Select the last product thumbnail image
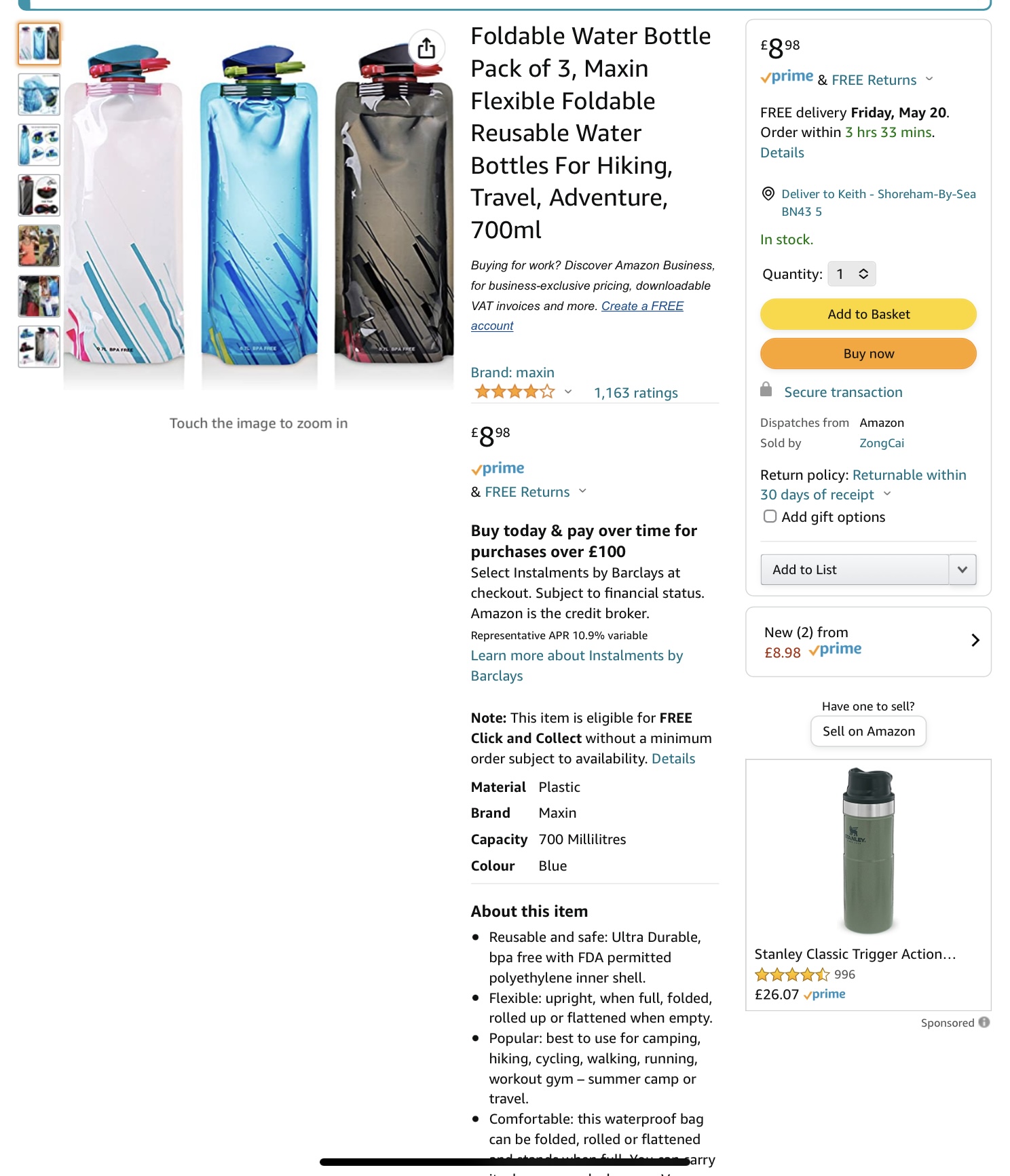The image size is (1010, 1176). pos(39,347)
